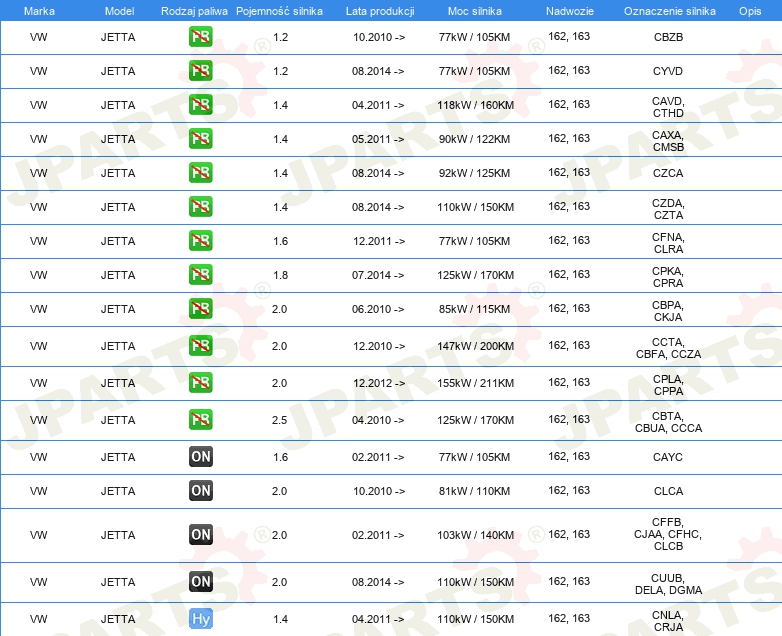Click the petrol icon in the CZCA row

pyautogui.click(x=200, y=173)
